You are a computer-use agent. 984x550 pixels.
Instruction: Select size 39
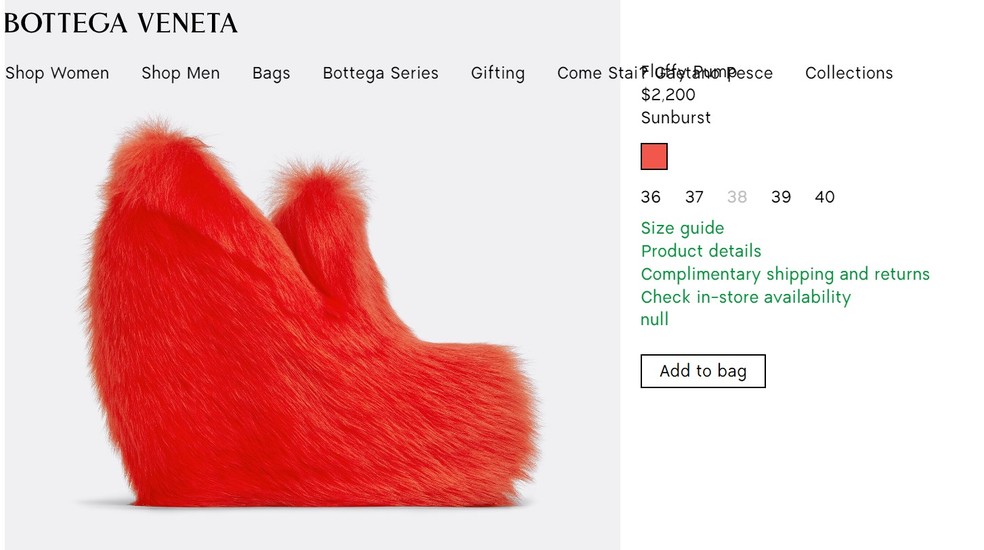point(781,197)
